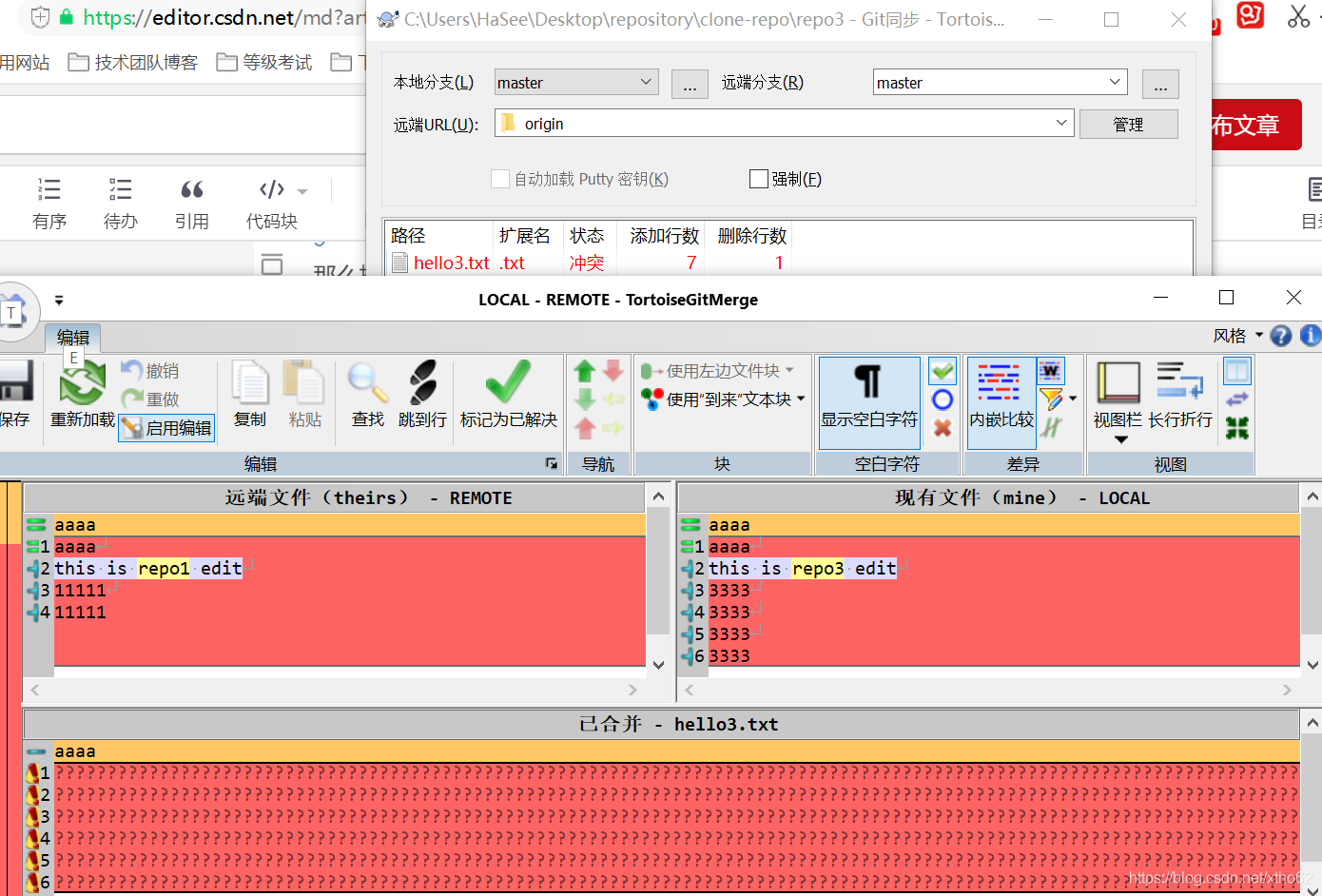This screenshot has height=896, width=1322.
Task: Click the swap views arrows icon
Action: click(1236, 399)
